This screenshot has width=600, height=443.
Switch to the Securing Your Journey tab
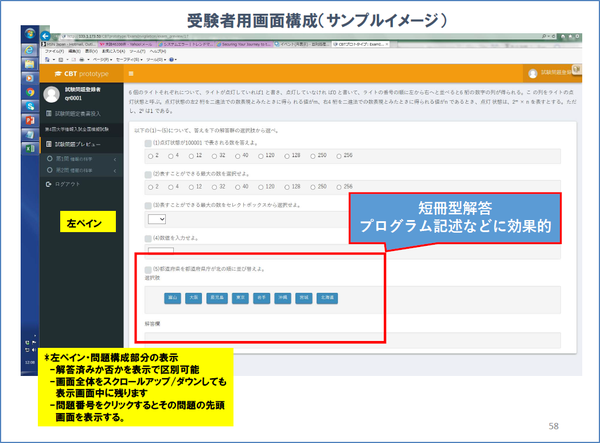245,44
